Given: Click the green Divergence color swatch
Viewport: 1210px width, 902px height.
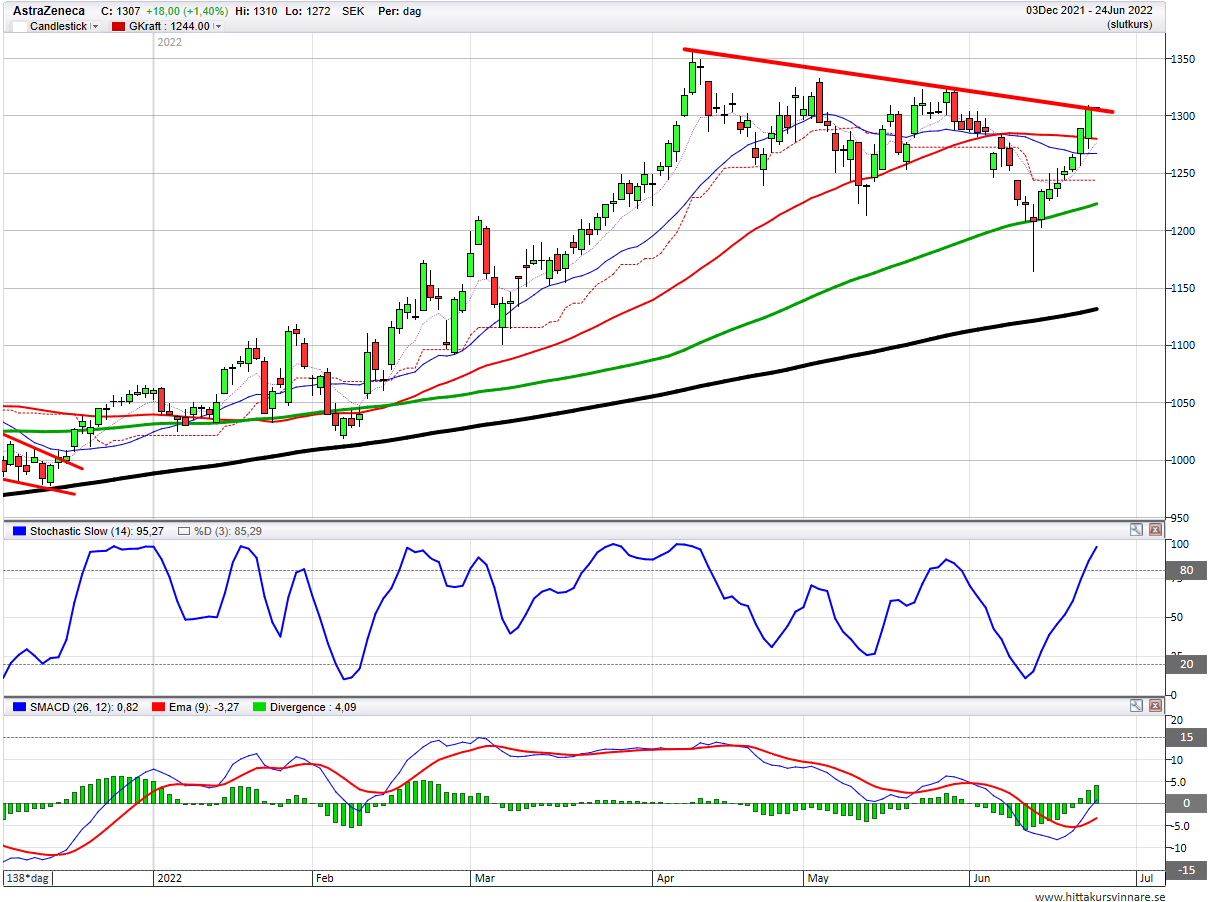Looking at the screenshot, I should [x=259, y=707].
